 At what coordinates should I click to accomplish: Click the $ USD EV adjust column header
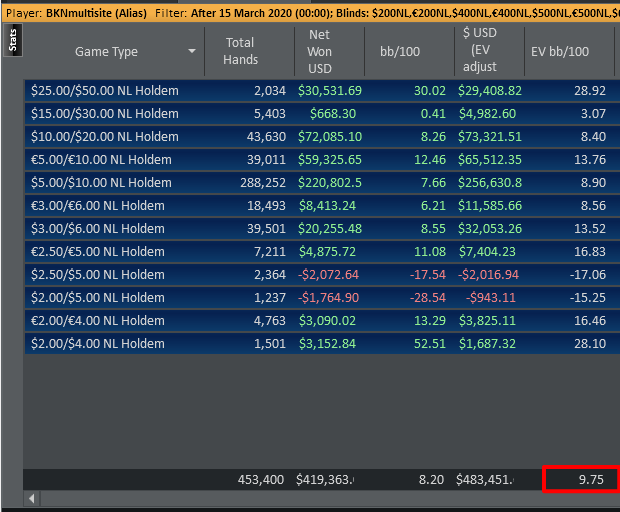pos(487,51)
